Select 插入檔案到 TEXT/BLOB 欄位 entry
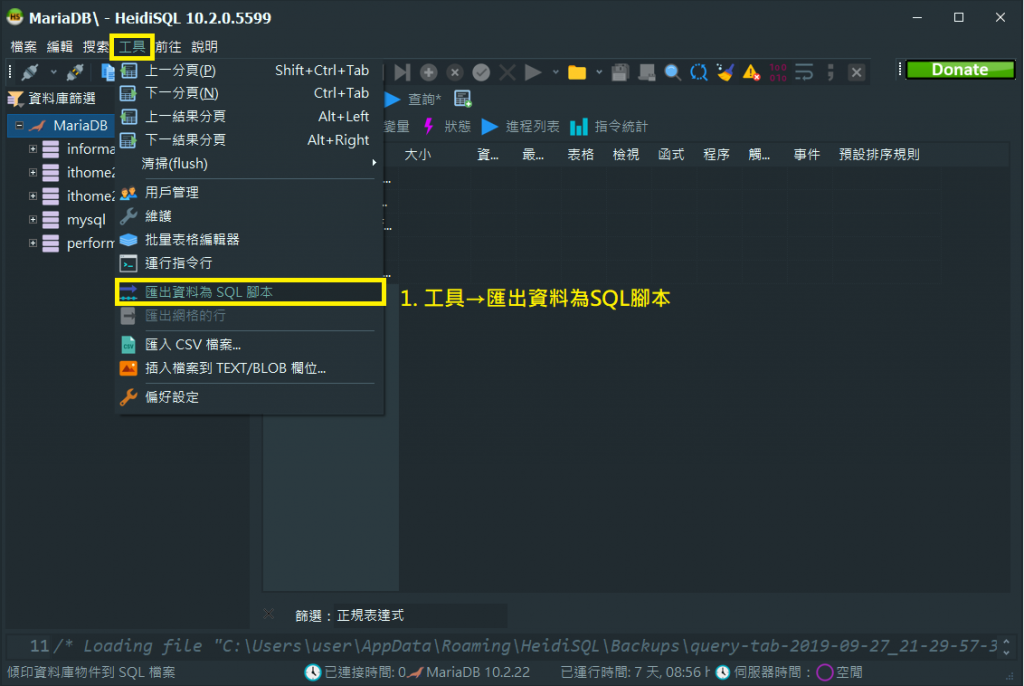The height and width of the screenshot is (686, 1024). (x=248, y=368)
